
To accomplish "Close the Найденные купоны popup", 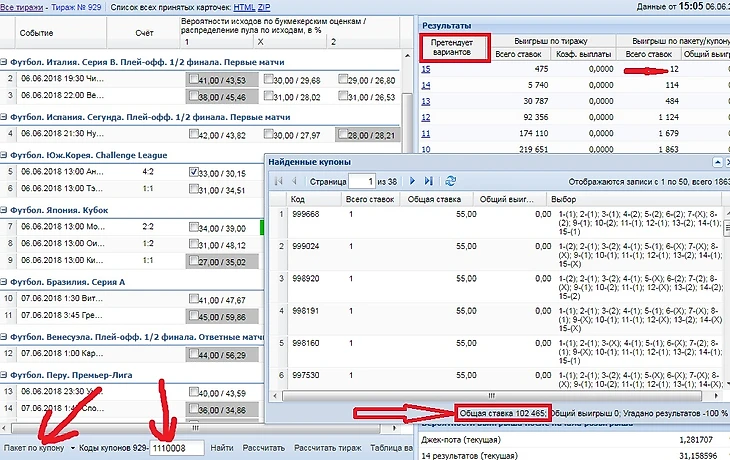I will pos(726,161).
